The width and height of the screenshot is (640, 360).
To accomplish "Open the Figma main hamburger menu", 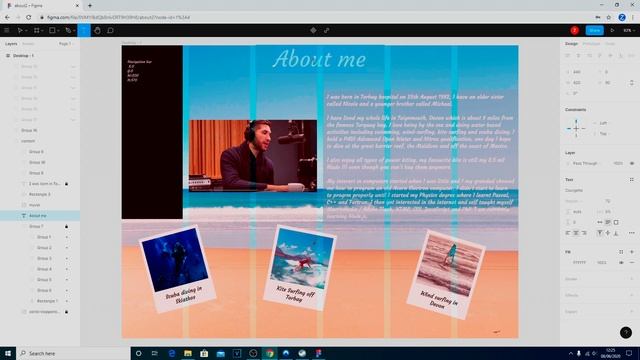I will click(7, 30).
